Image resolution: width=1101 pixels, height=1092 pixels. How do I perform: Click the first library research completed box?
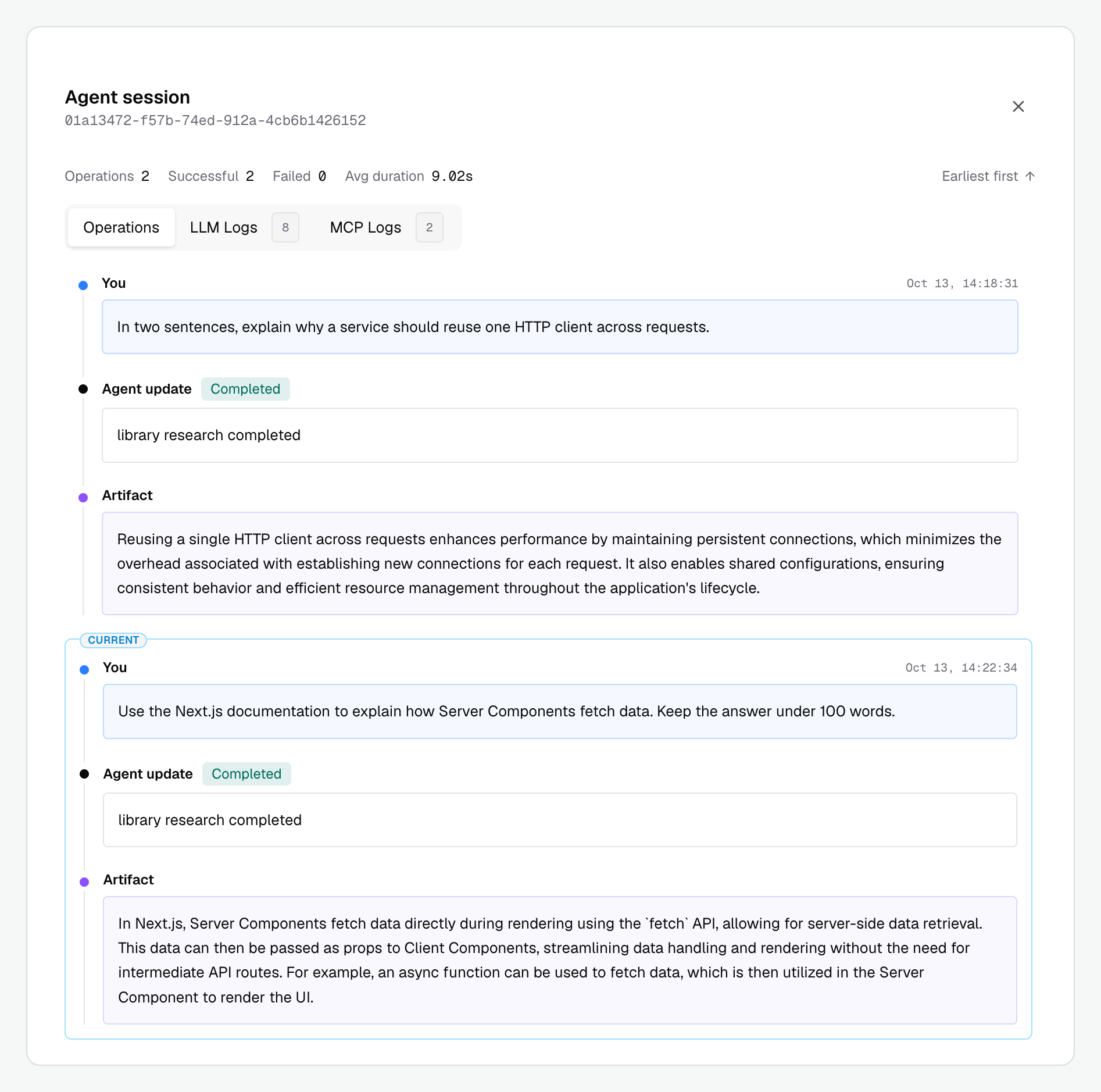(x=560, y=436)
